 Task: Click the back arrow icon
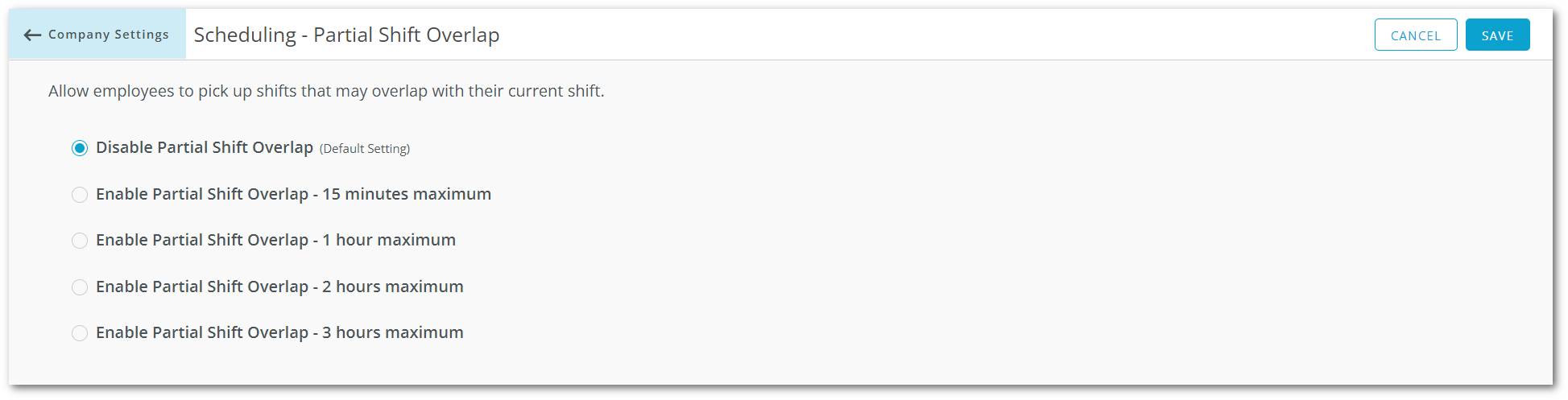point(32,35)
